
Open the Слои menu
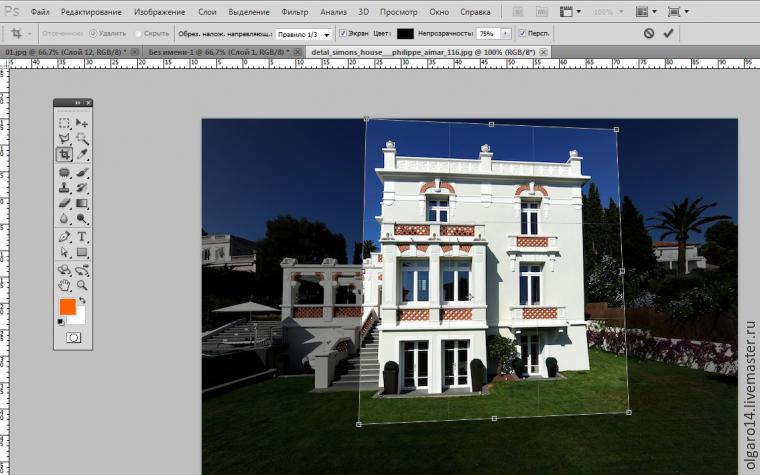(x=207, y=12)
